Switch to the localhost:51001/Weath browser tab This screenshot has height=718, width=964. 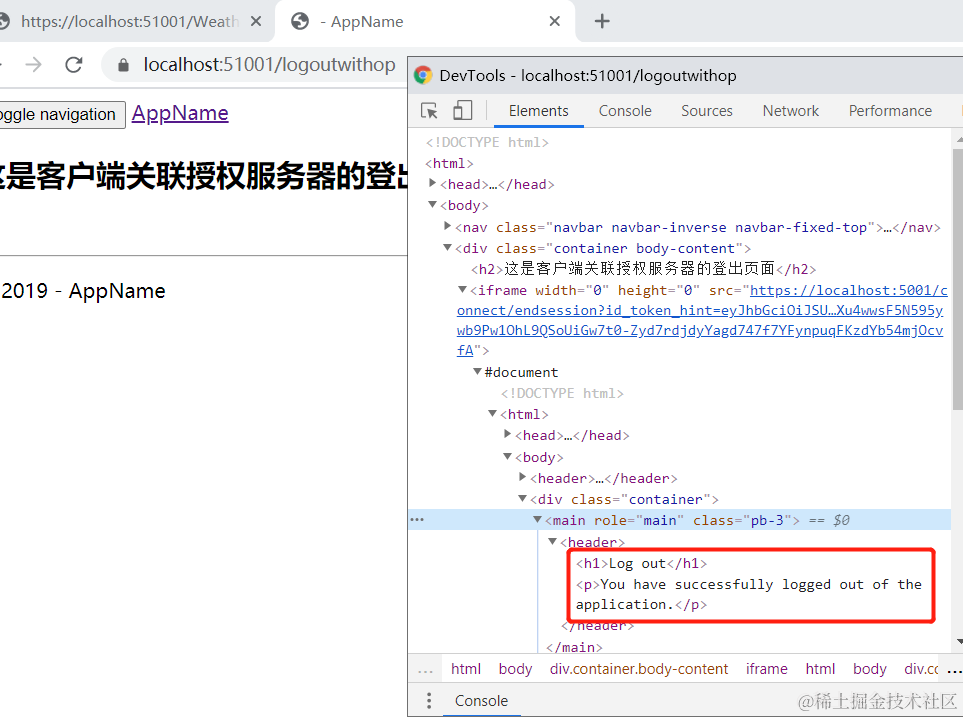click(129, 22)
